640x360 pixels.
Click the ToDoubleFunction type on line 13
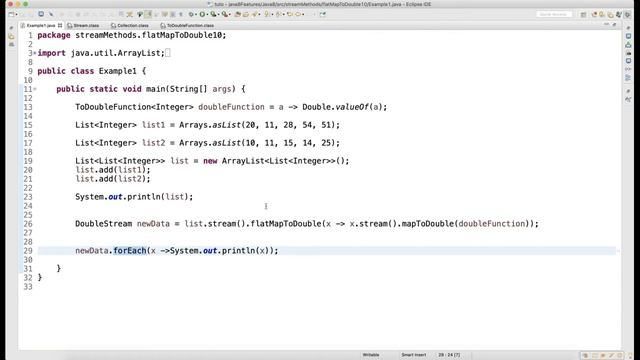pos(113,107)
